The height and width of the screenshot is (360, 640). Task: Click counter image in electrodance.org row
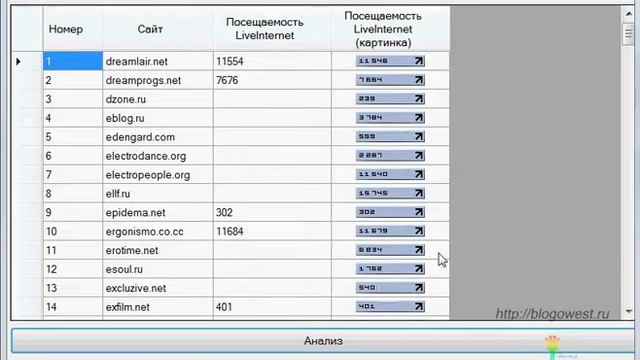[390, 156]
